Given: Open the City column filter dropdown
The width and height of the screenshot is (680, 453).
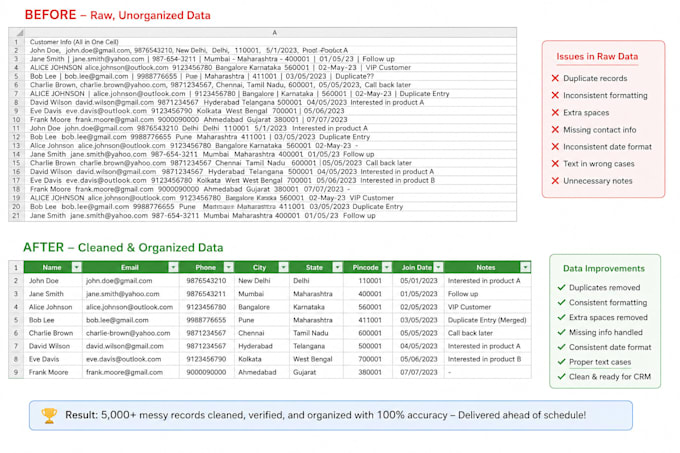Looking at the screenshot, I should tap(283, 267).
